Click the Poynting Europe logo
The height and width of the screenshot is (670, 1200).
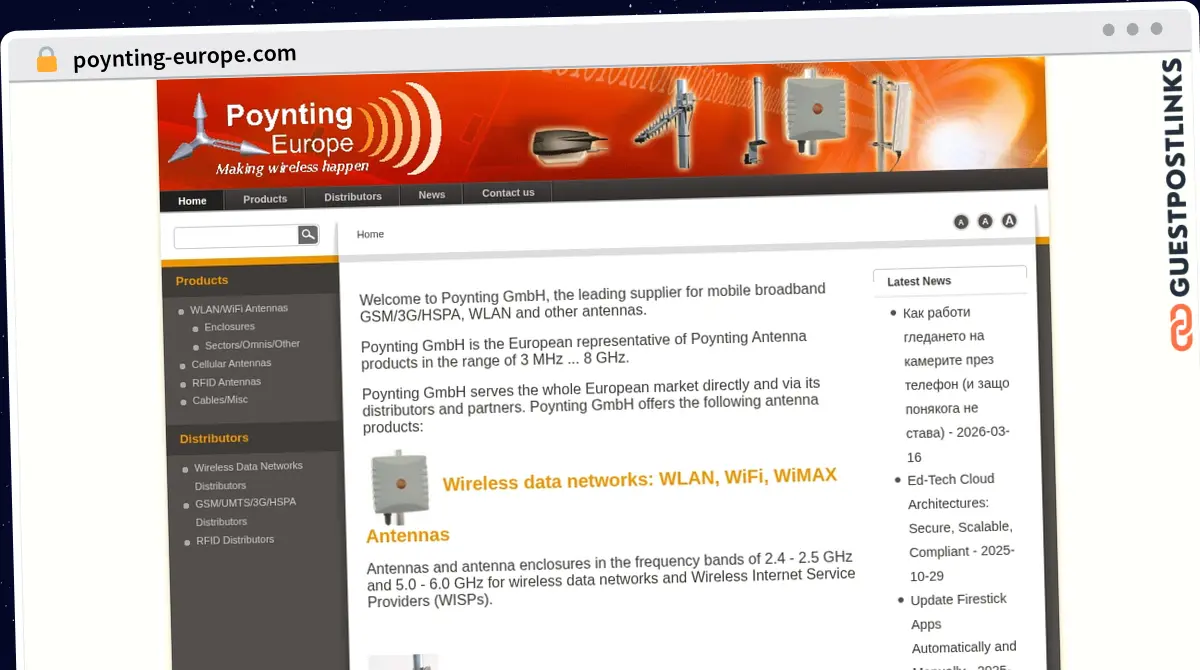(x=305, y=130)
